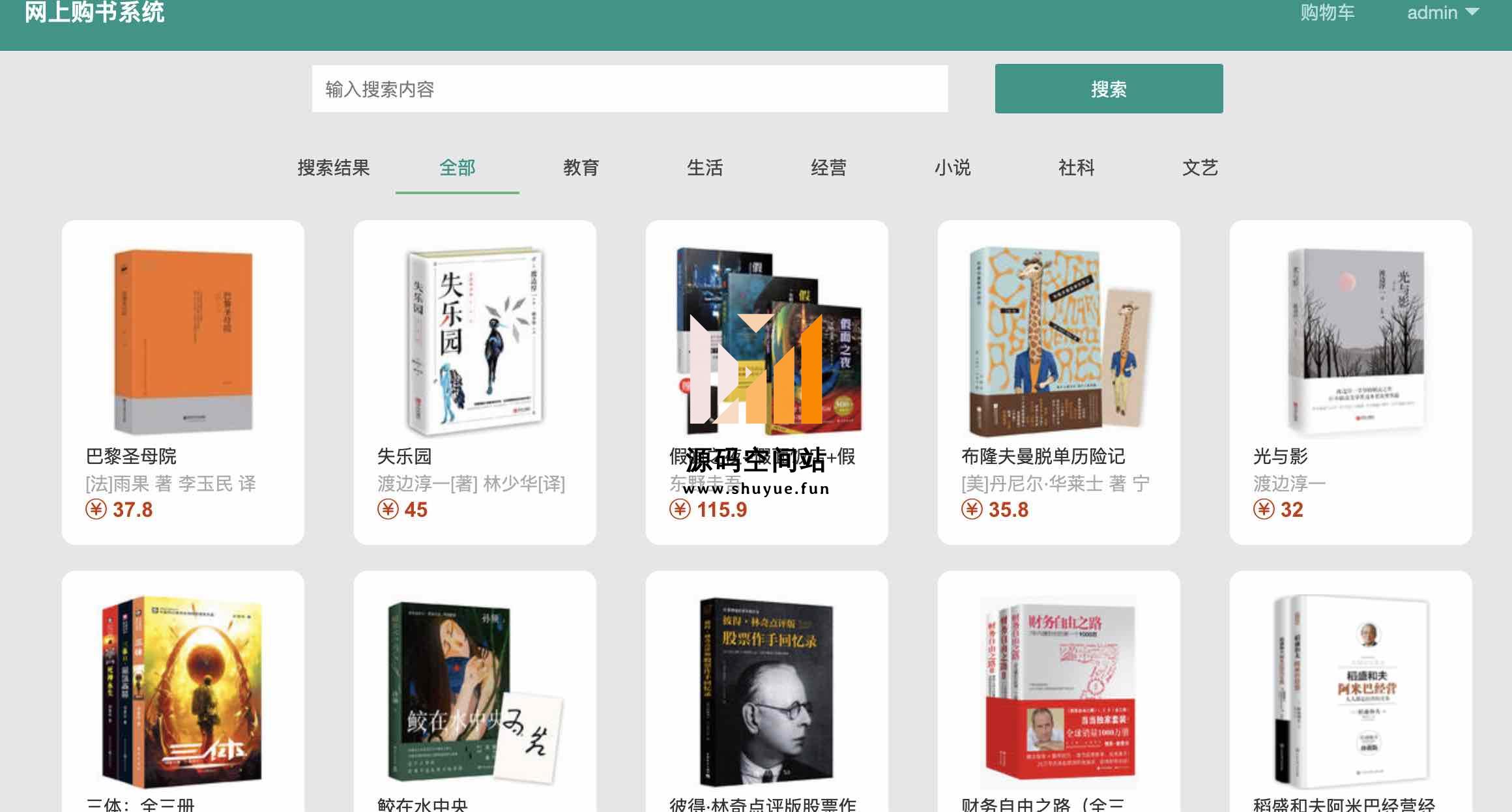
Task: Select the 文艺 category tab
Action: click(x=1200, y=167)
